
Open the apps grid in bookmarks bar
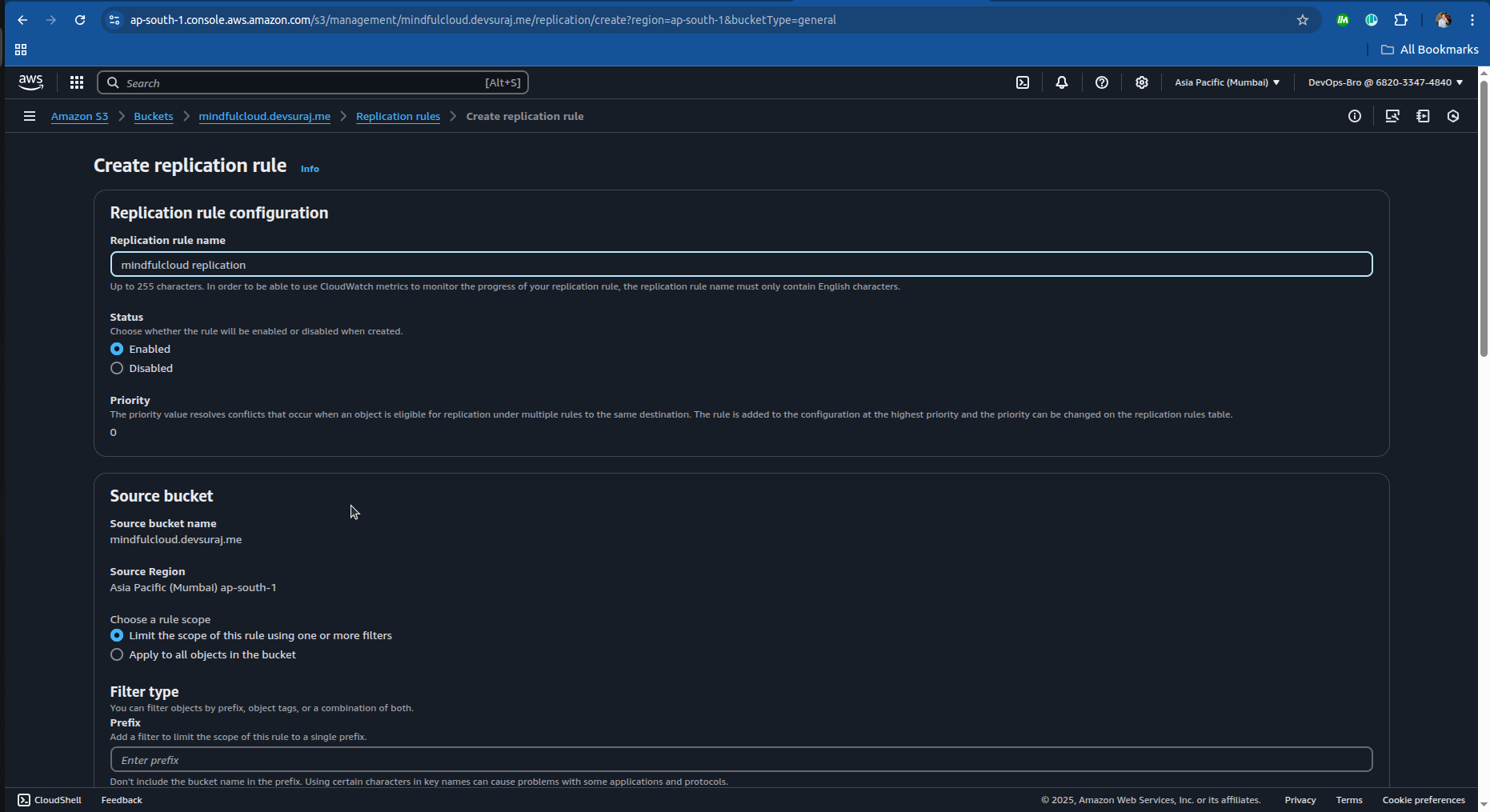pos(21,50)
